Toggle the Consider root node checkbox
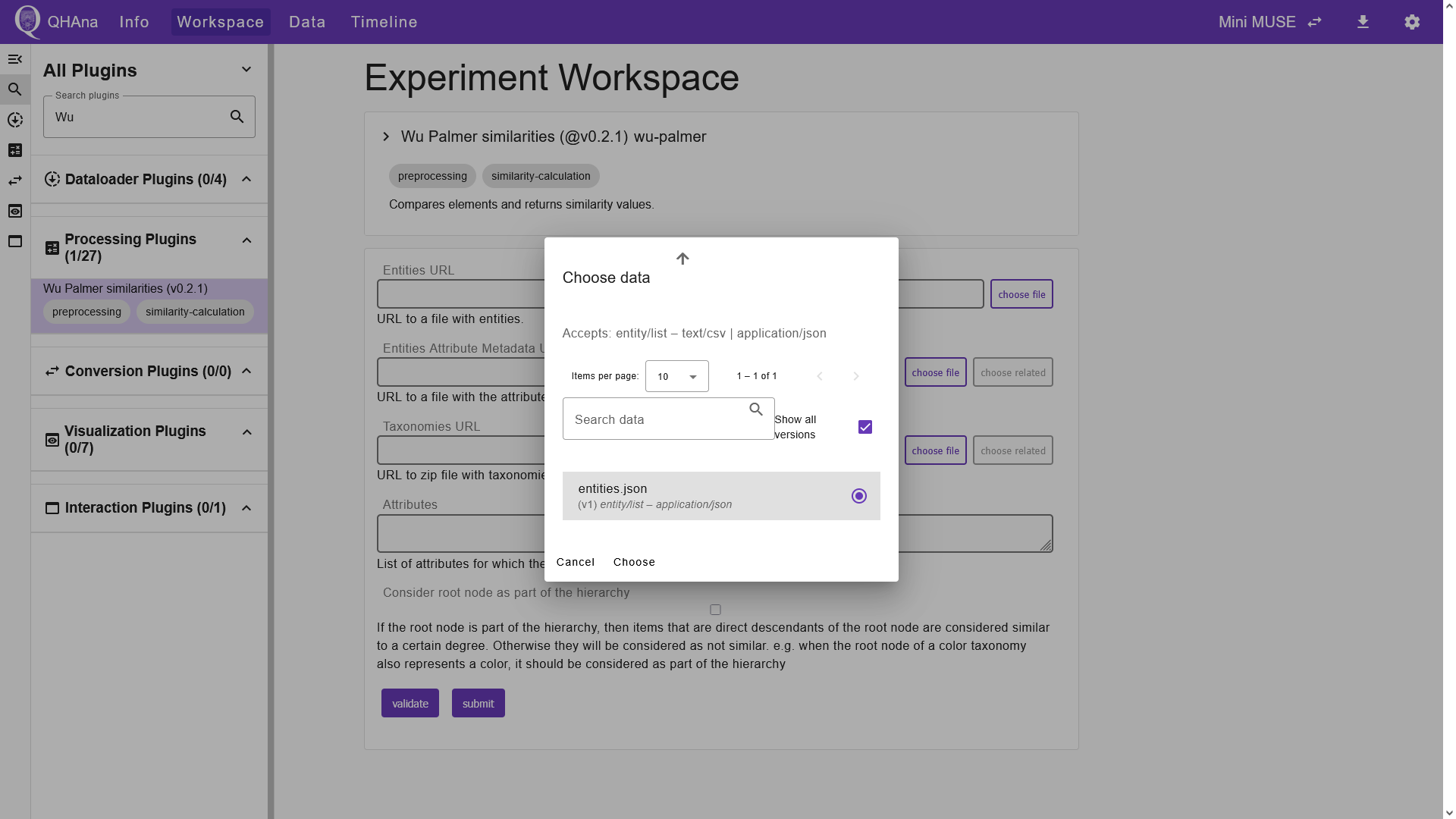1456x819 pixels. coord(715,610)
